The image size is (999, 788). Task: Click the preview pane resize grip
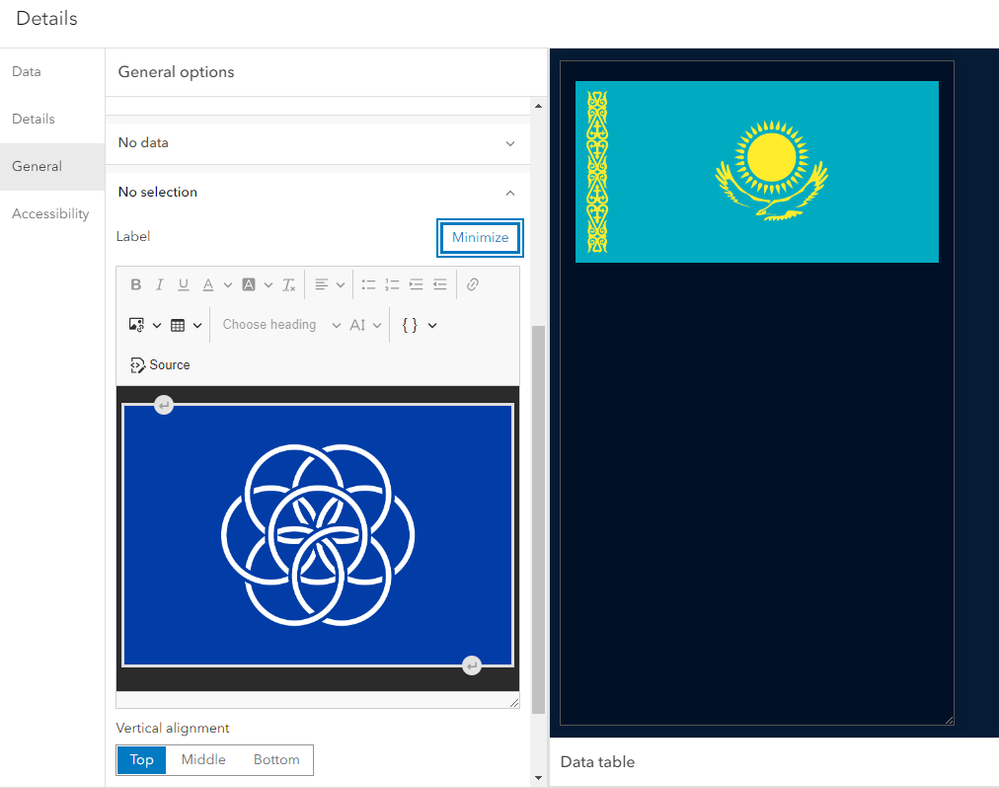[949, 720]
